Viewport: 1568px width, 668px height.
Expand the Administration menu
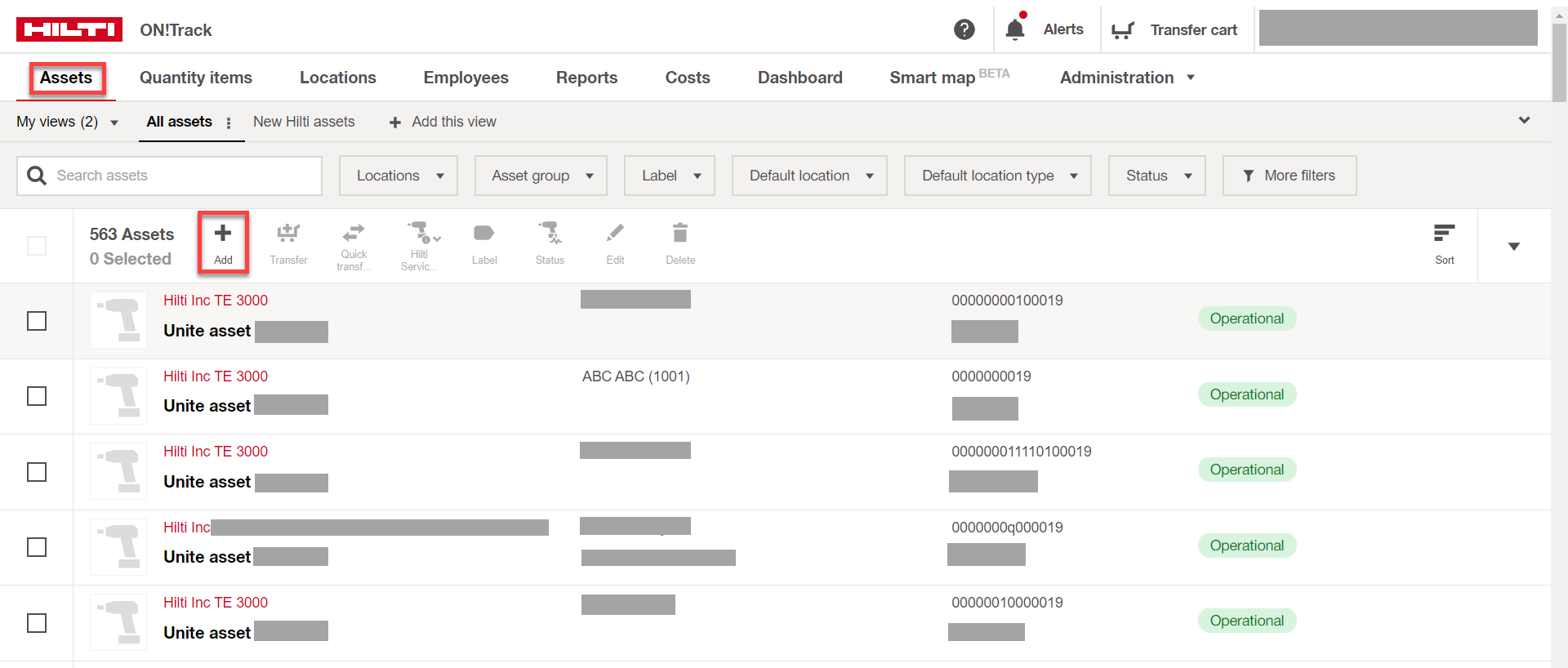pos(1127,78)
